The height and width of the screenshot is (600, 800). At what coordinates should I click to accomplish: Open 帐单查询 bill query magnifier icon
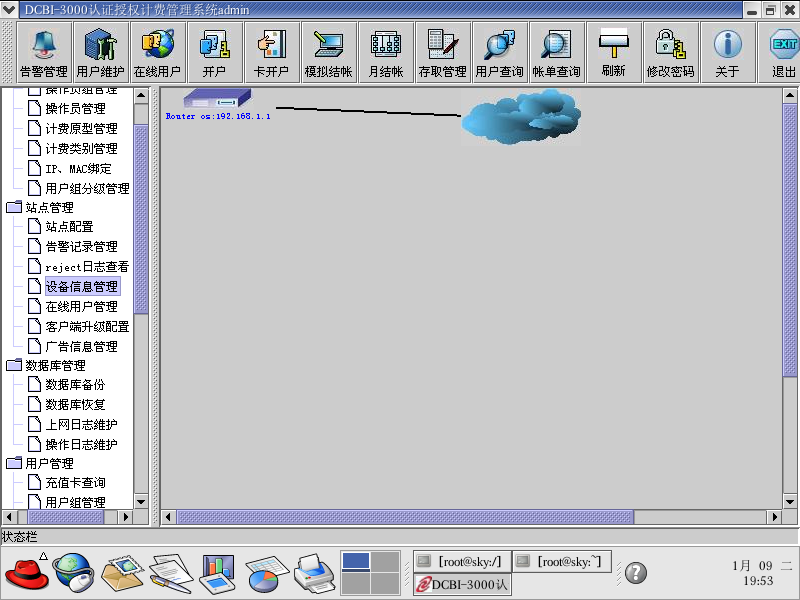(x=557, y=53)
